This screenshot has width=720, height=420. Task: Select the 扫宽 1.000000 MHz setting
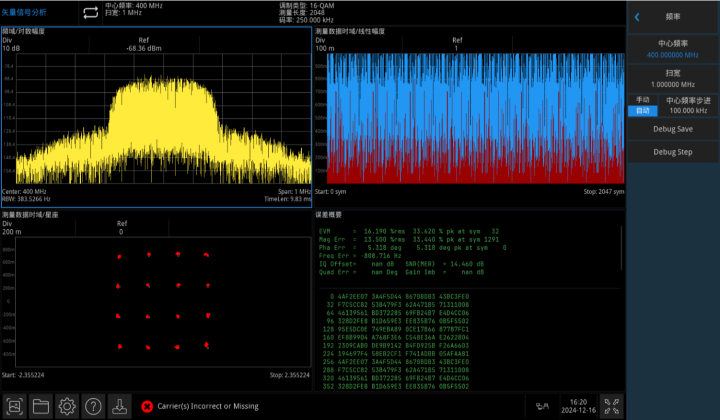[672, 79]
